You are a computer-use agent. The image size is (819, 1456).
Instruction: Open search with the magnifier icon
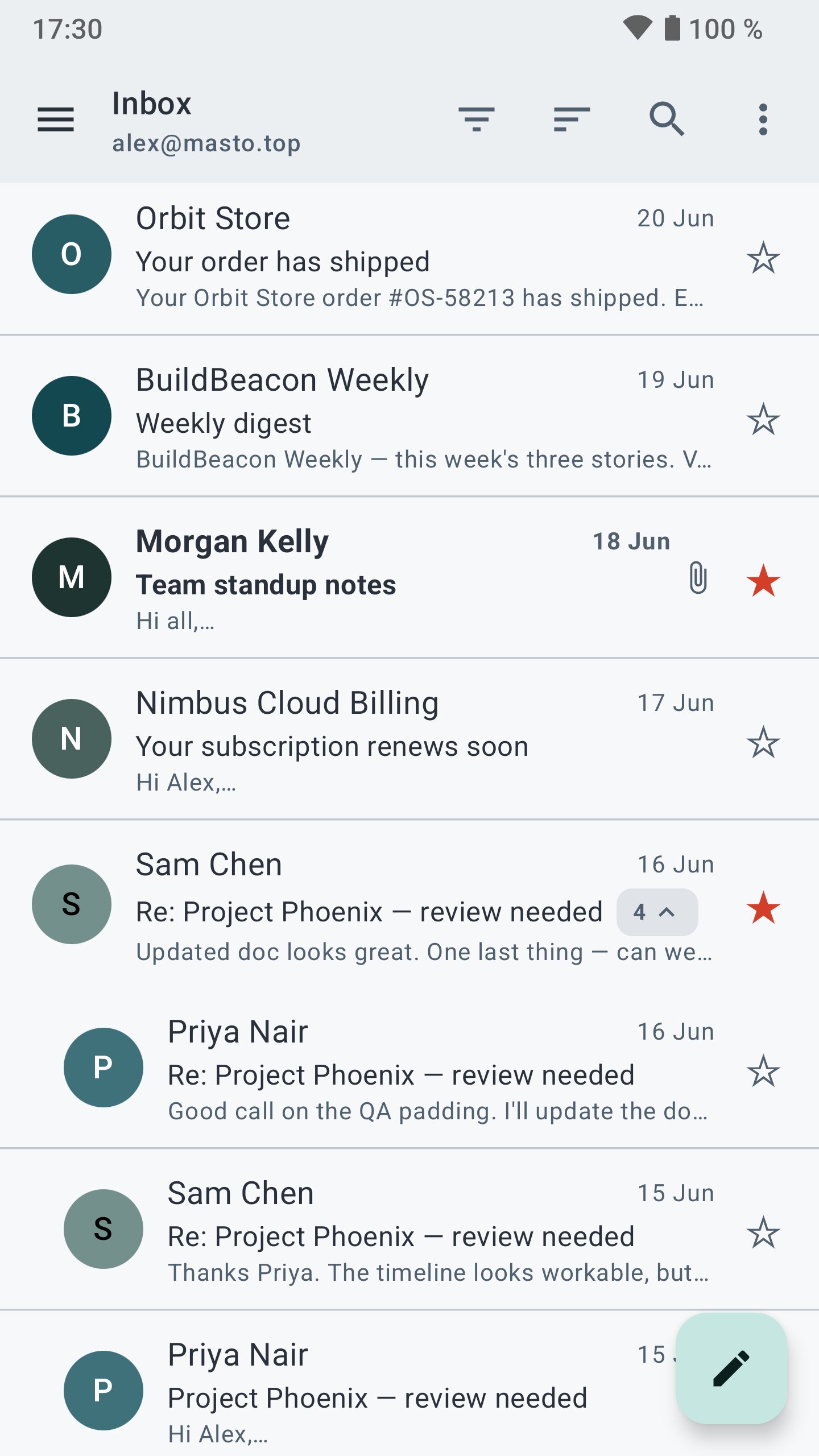667,119
